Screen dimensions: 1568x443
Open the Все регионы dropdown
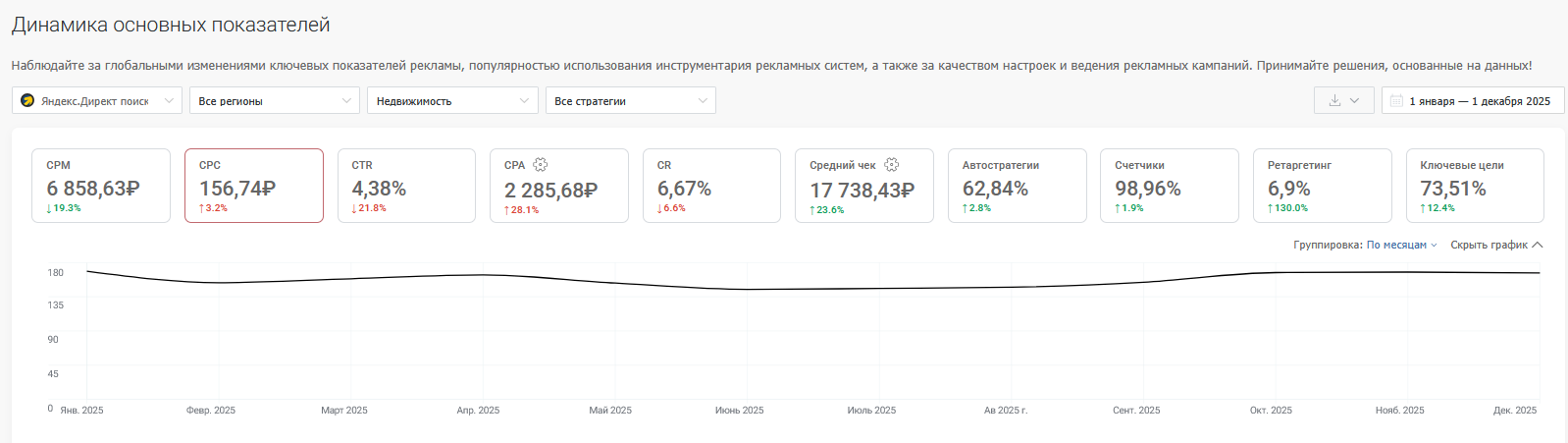275,100
